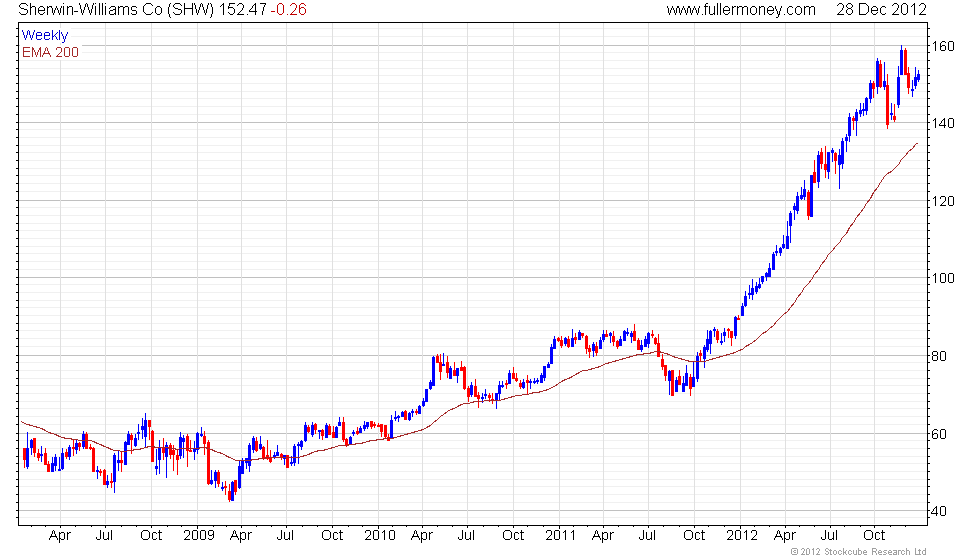Screen dimensions: 980x560
Task: Click the 120 price axis label
Action: click(x=943, y=201)
